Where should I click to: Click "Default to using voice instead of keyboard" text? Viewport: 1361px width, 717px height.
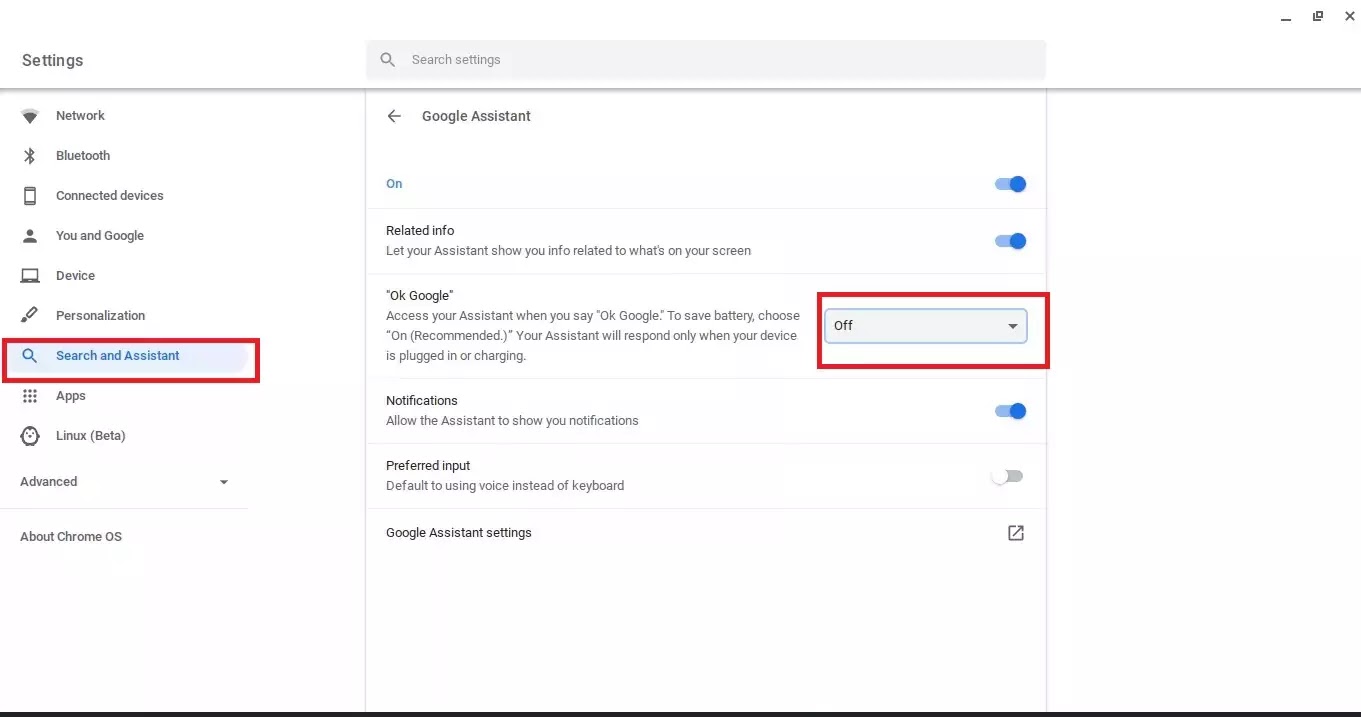click(x=505, y=486)
